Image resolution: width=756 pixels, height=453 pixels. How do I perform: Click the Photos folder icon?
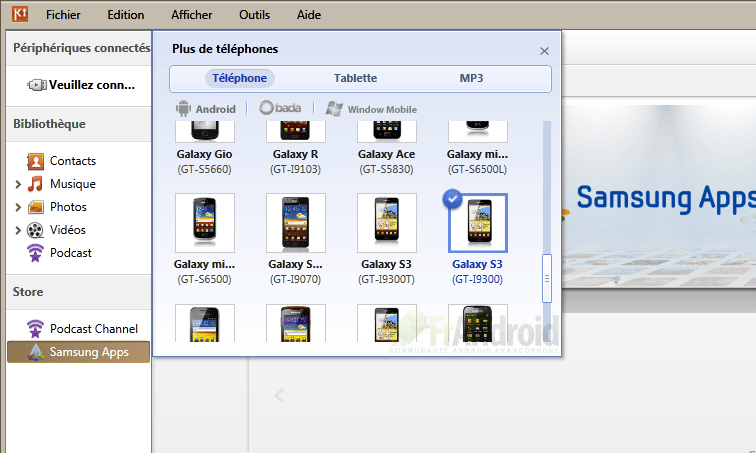coord(36,207)
